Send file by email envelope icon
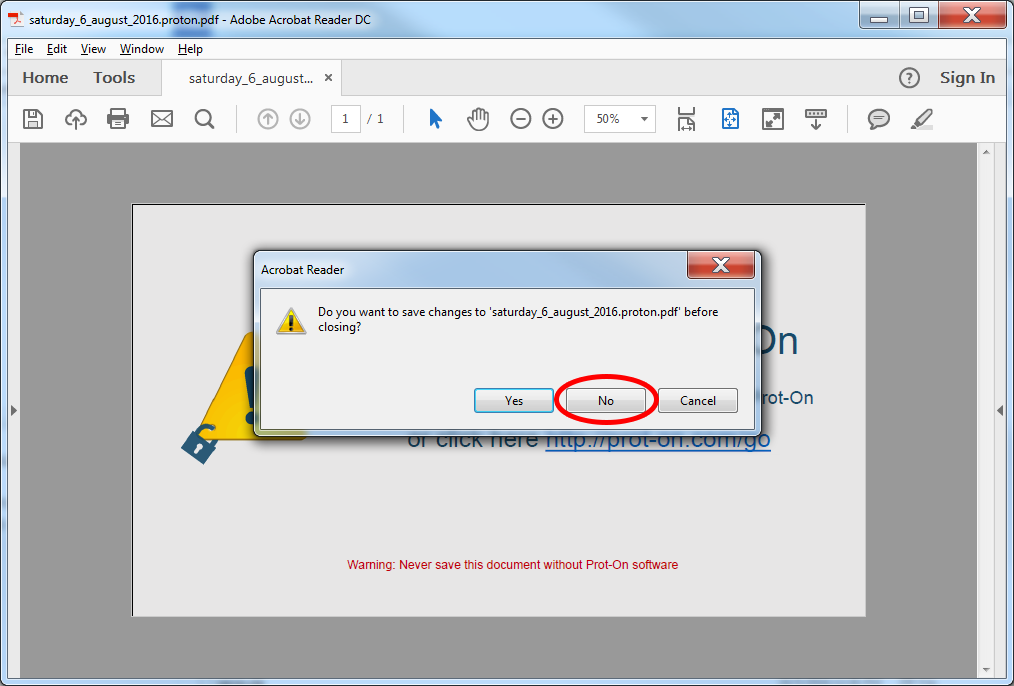Image resolution: width=1014 pixels, height=686 pixels. (x=162, y=119)
